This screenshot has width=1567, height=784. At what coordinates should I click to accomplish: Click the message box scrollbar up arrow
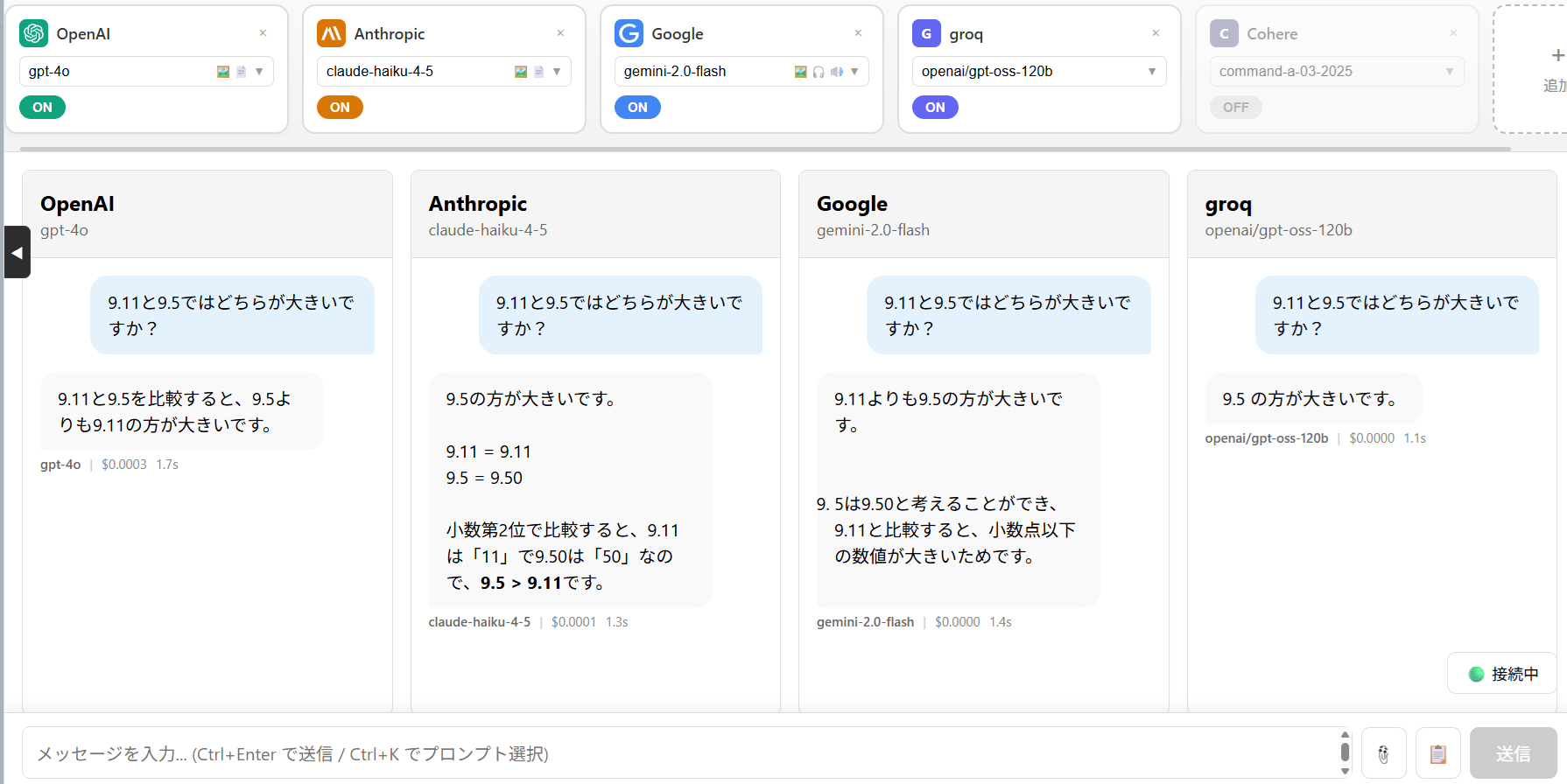[1345, 735]
